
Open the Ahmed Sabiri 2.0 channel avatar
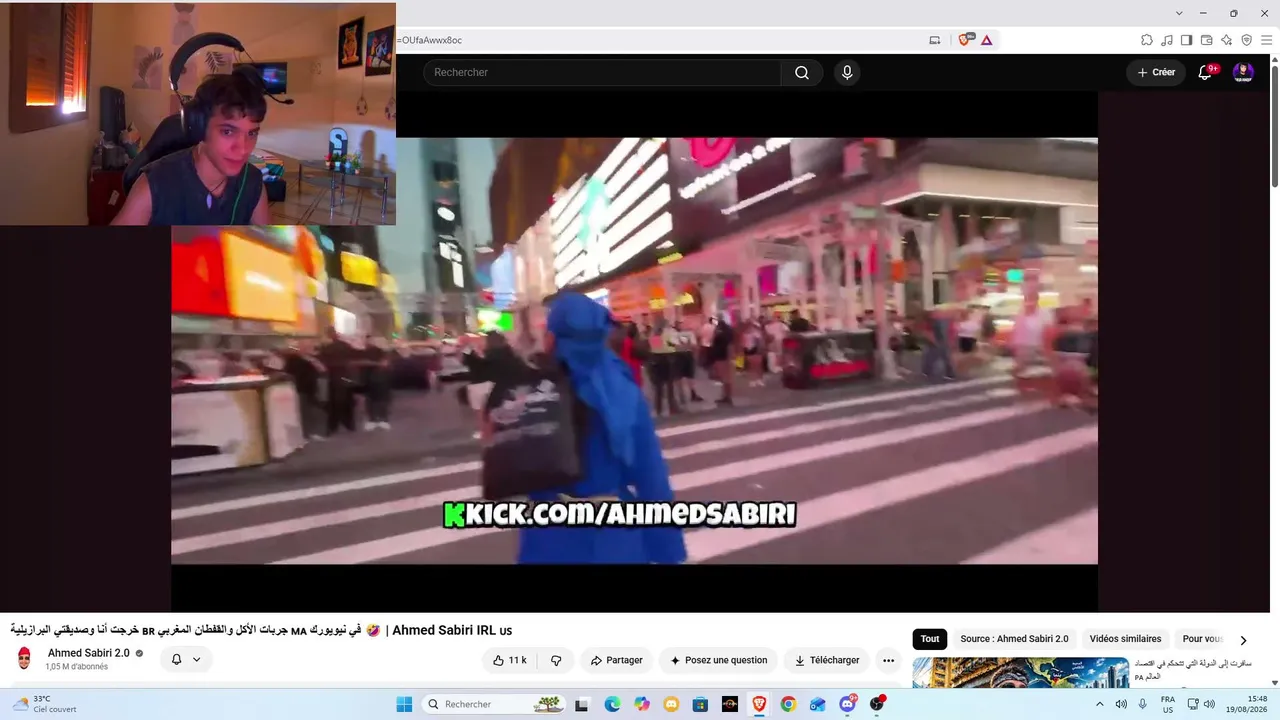(25, 659)
